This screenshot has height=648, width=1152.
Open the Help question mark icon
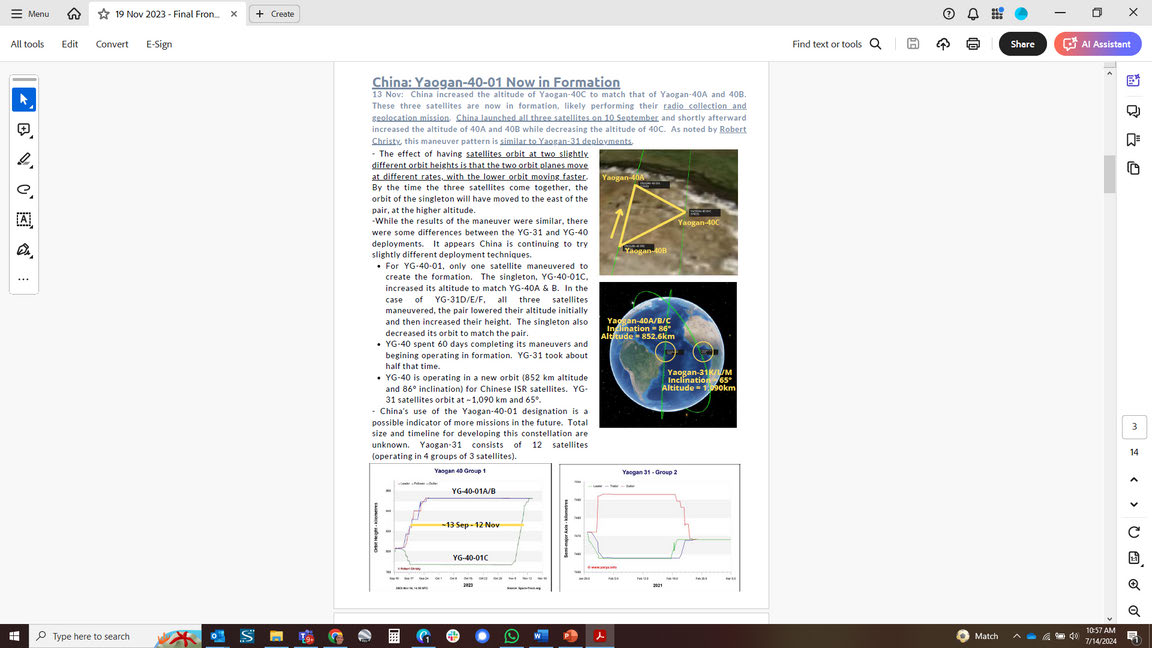pos(948,13)
